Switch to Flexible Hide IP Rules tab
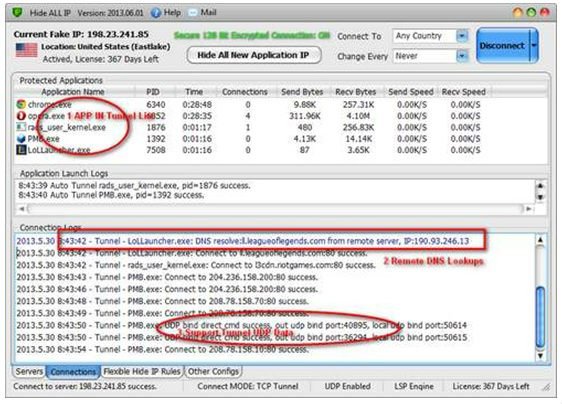The width and height of the screenshot is (562, 404). click(142, 371)
